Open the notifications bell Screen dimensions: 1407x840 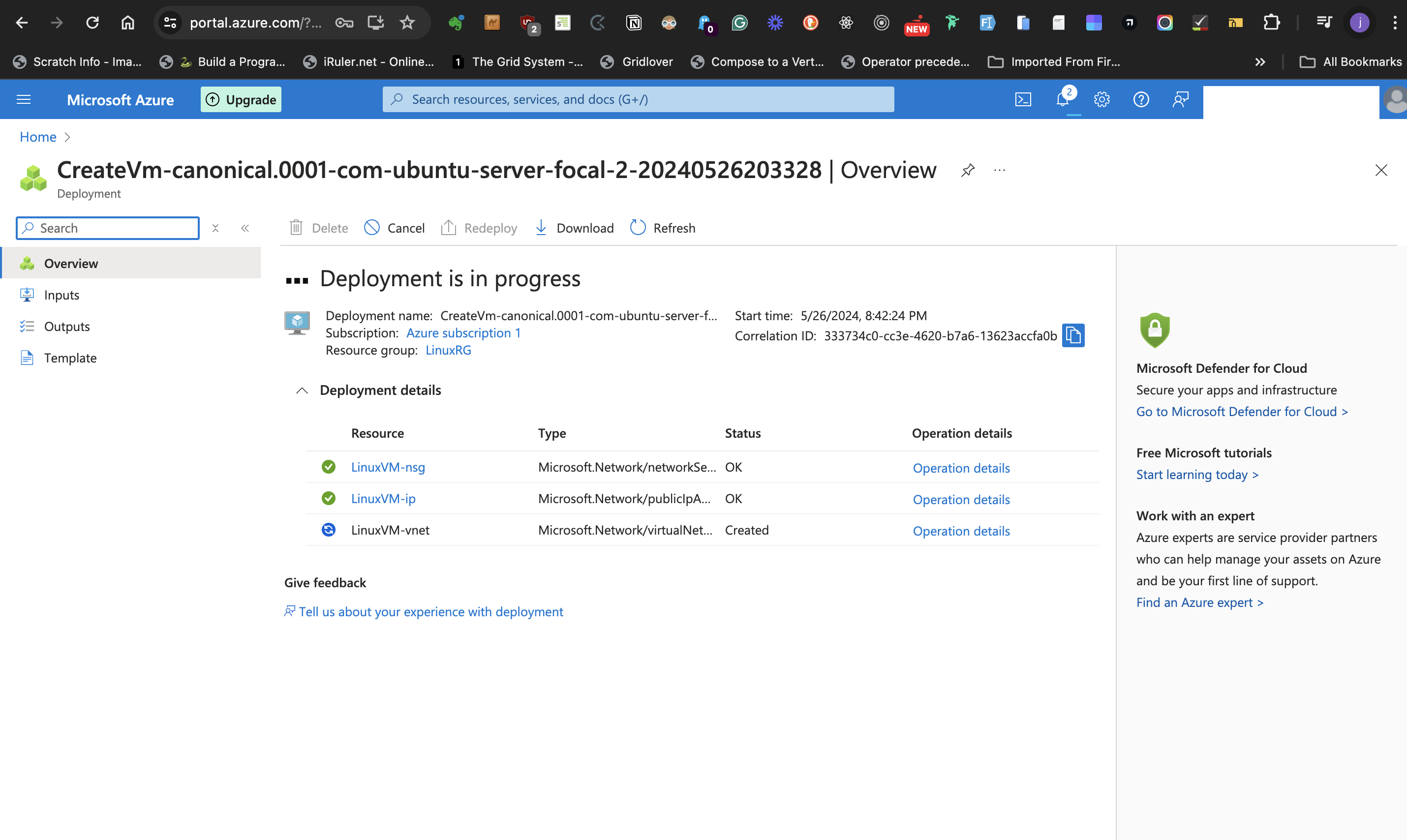(x=1063, y=100)
